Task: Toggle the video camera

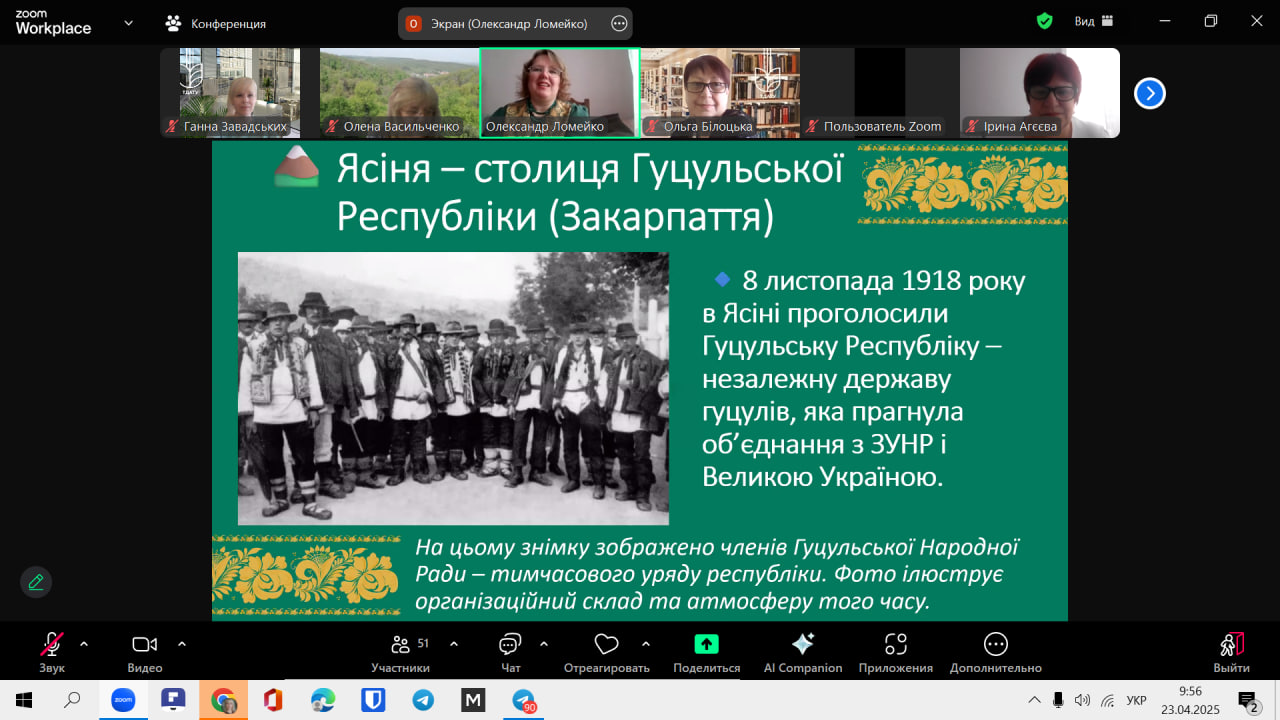Action: pos(145,645)
